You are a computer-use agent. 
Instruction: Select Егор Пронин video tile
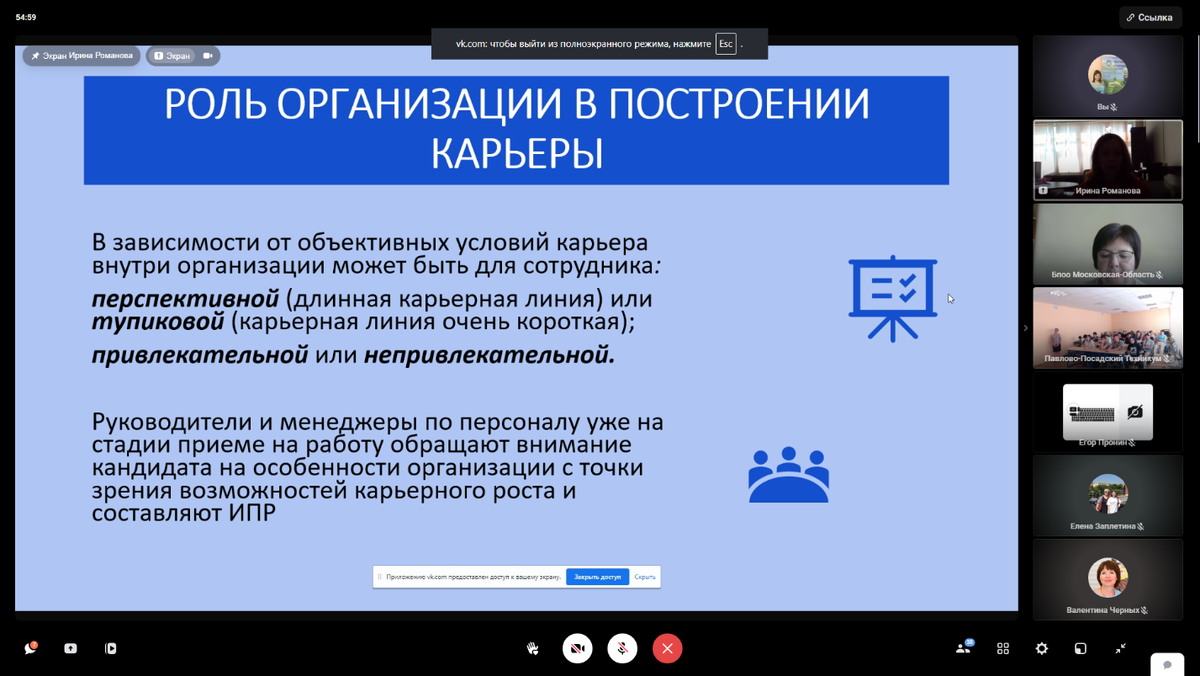point(1107,411)
